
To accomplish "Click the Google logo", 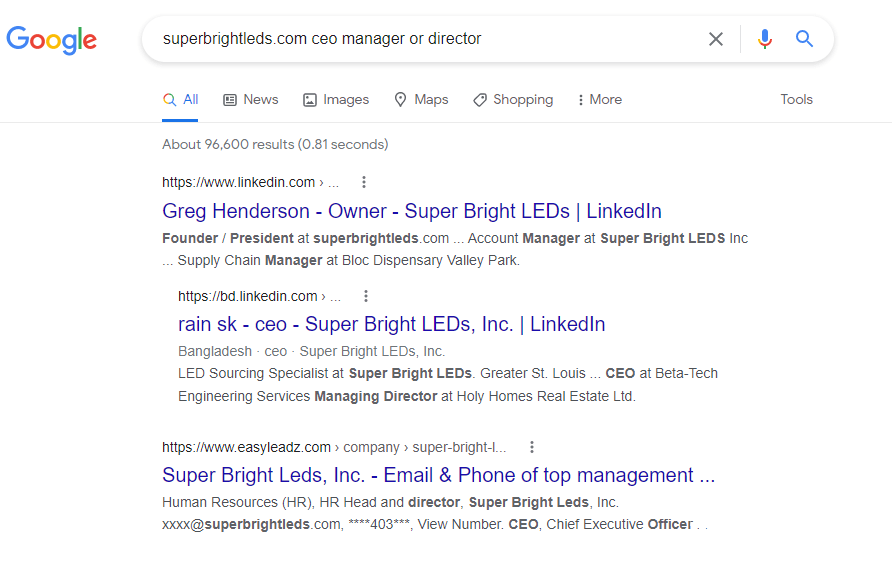I will tap(52, 40).
